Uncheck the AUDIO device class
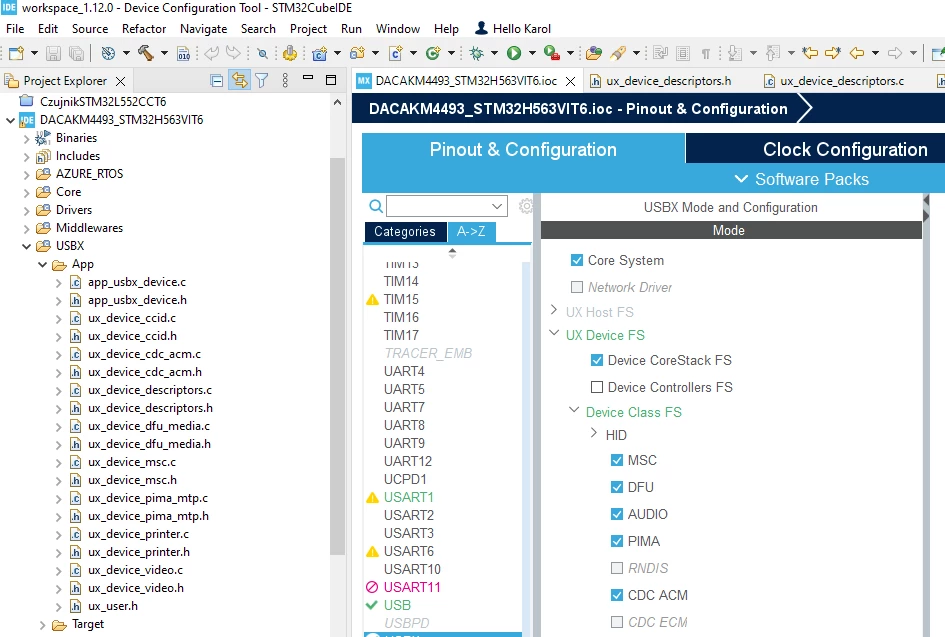Screen dimensions: 945x637 pyautogui.click(x=617, y=514)
